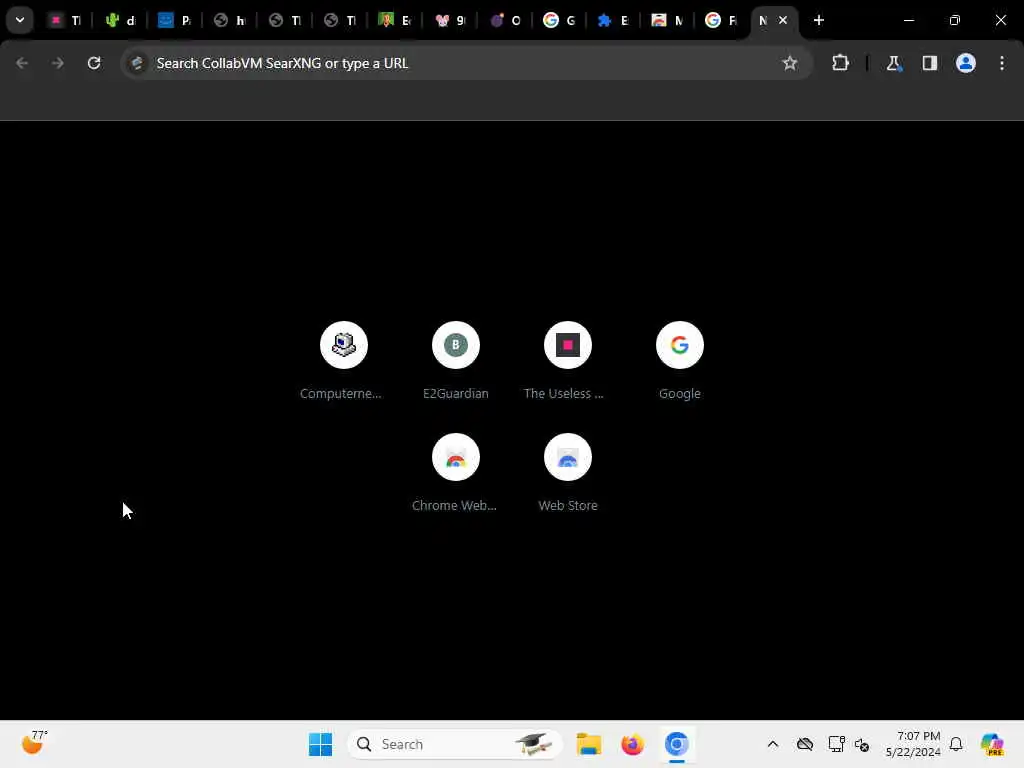Bookmark this tab with the star icon
Screen dimensions: 1024x768
coord(790,63)
